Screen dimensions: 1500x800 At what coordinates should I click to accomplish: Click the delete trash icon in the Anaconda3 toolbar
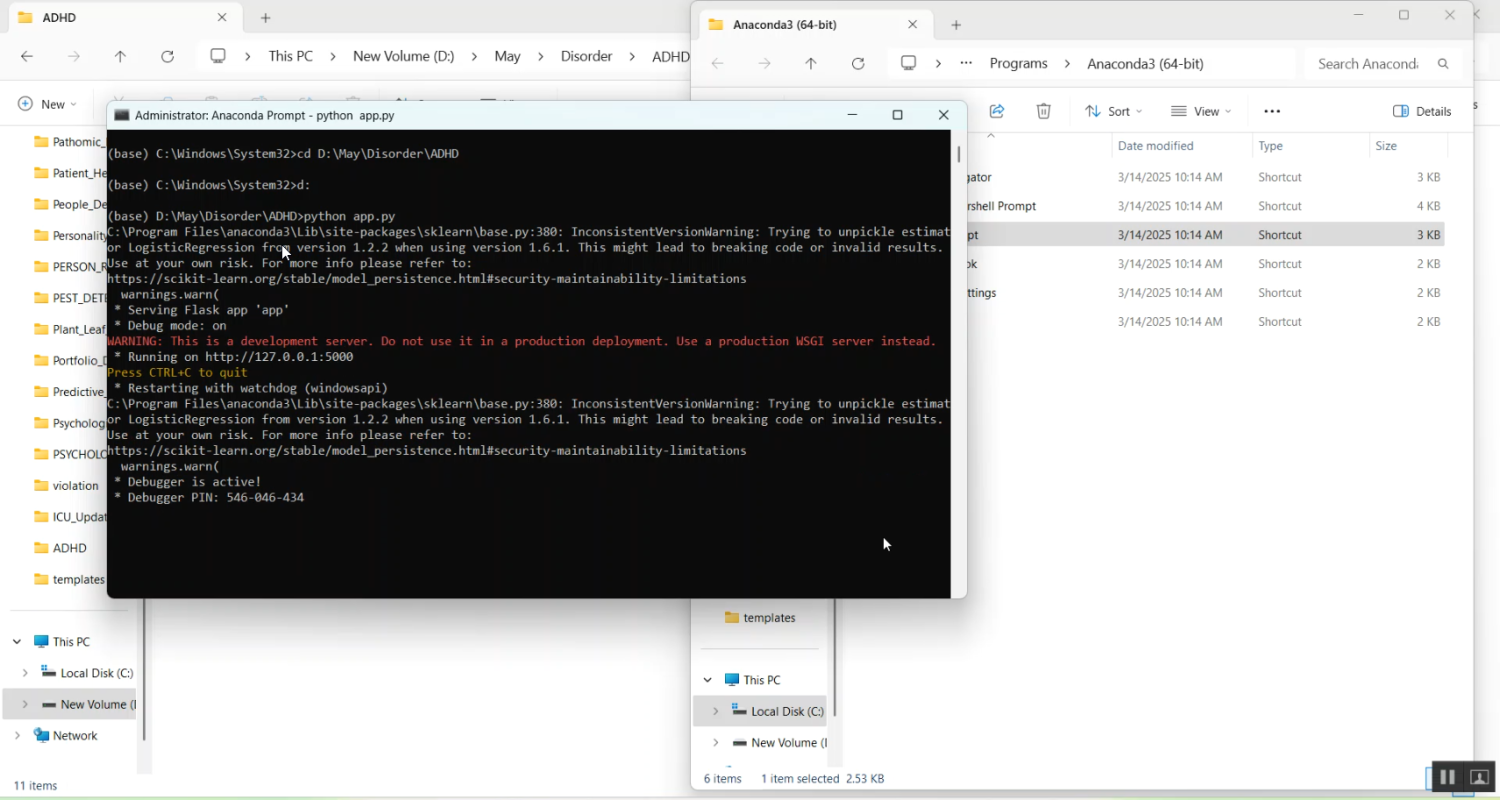point(1043,111)
